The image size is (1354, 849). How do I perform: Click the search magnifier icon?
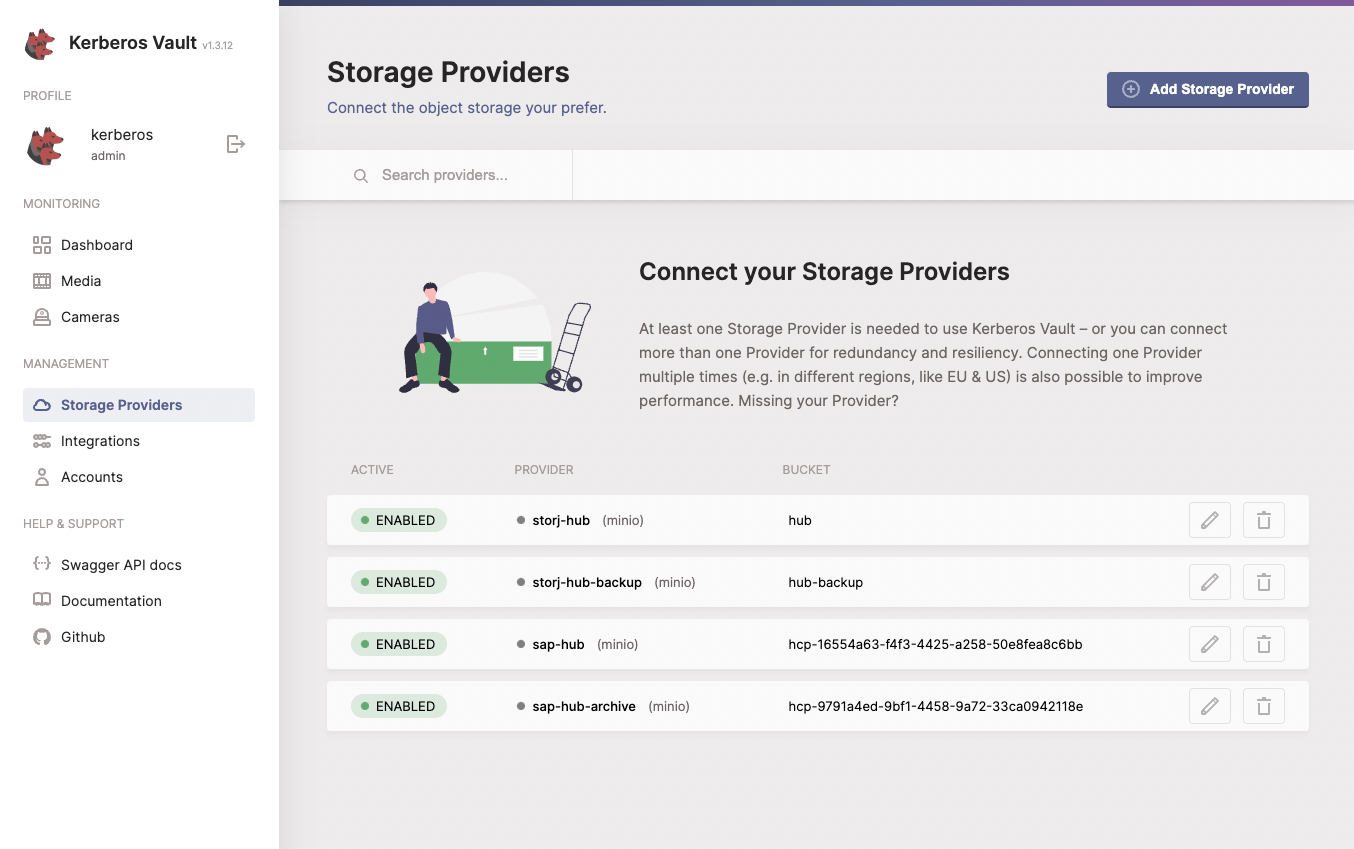pyautogui.click(x=361, y=175)
